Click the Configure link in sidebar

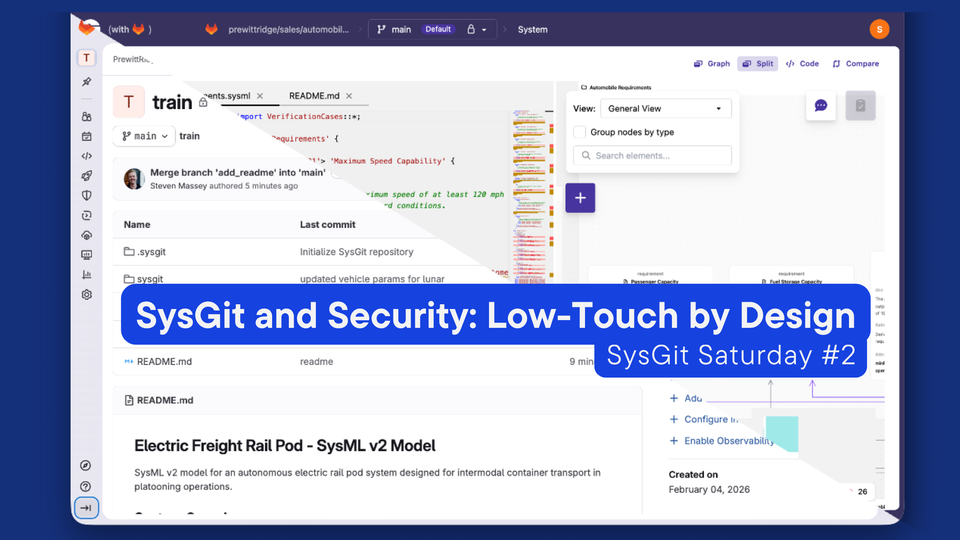point(711,419)
